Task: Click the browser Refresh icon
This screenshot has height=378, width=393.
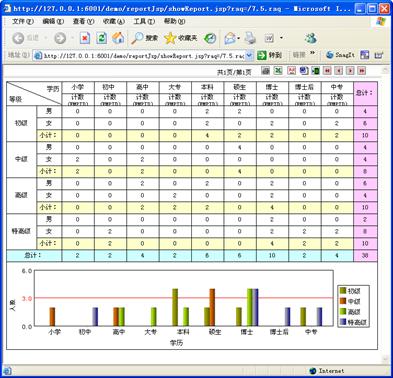Action: 102,38
